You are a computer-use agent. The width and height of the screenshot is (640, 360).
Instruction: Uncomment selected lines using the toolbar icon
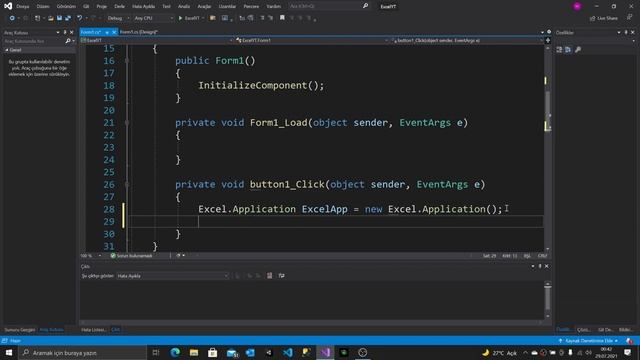(x=270, y=18)
